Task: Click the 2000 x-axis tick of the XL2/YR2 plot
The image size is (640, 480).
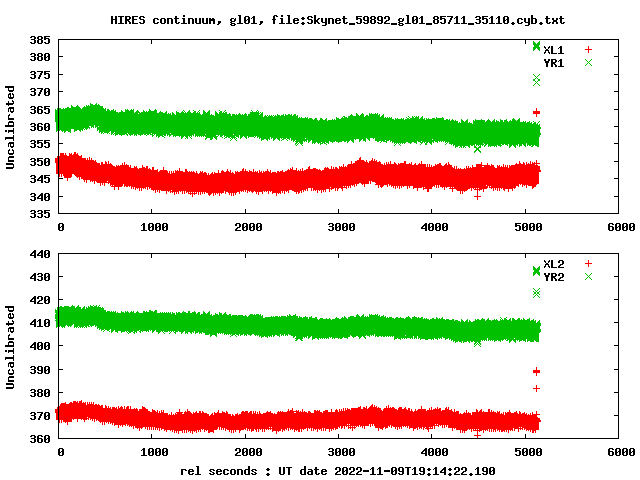Action: 248,452
